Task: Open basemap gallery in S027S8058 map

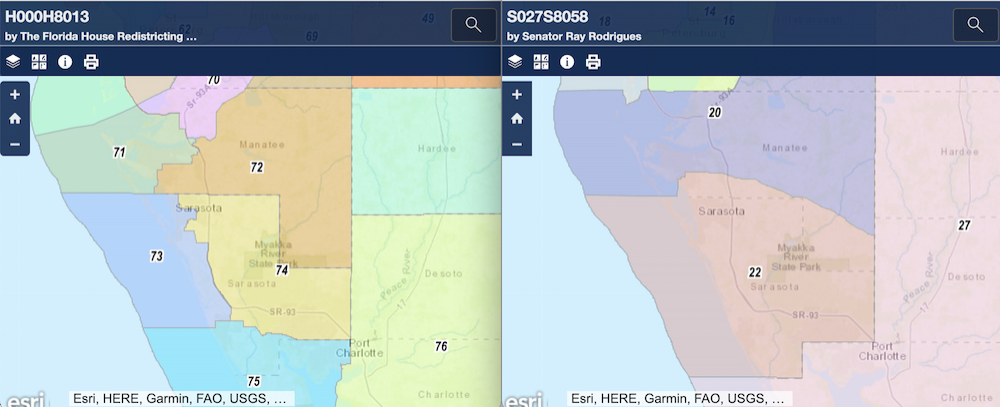Action: [541, 62]
